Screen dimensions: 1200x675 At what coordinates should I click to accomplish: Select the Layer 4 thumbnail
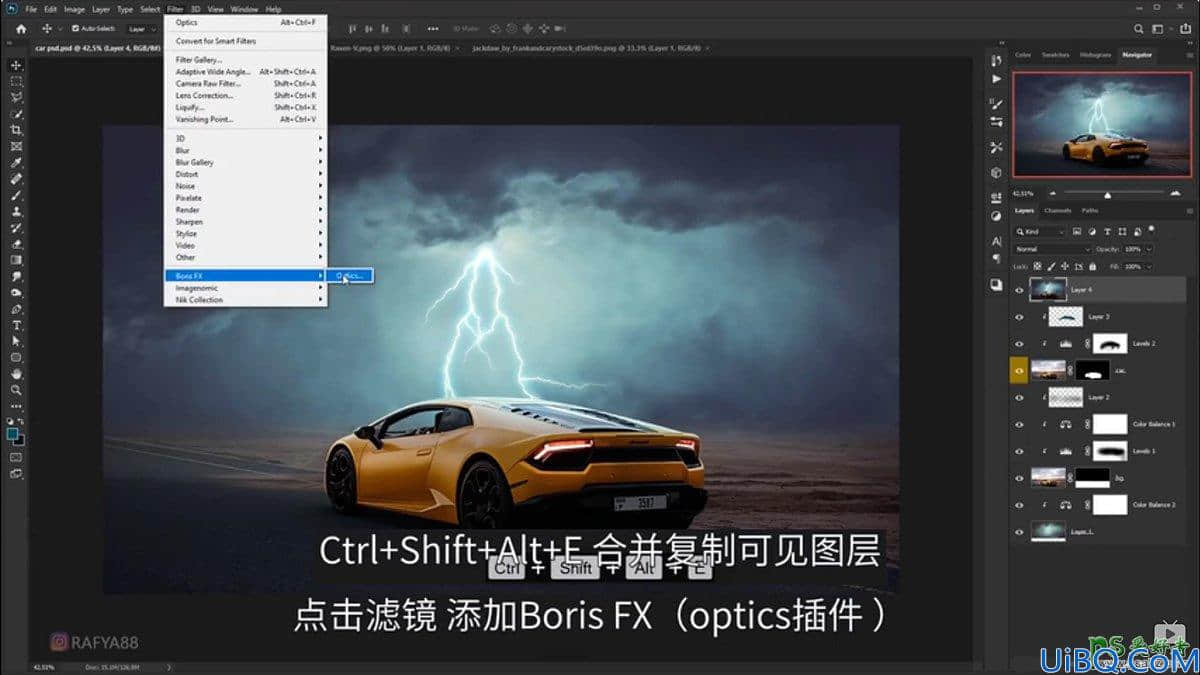[x=1049, y=290]
